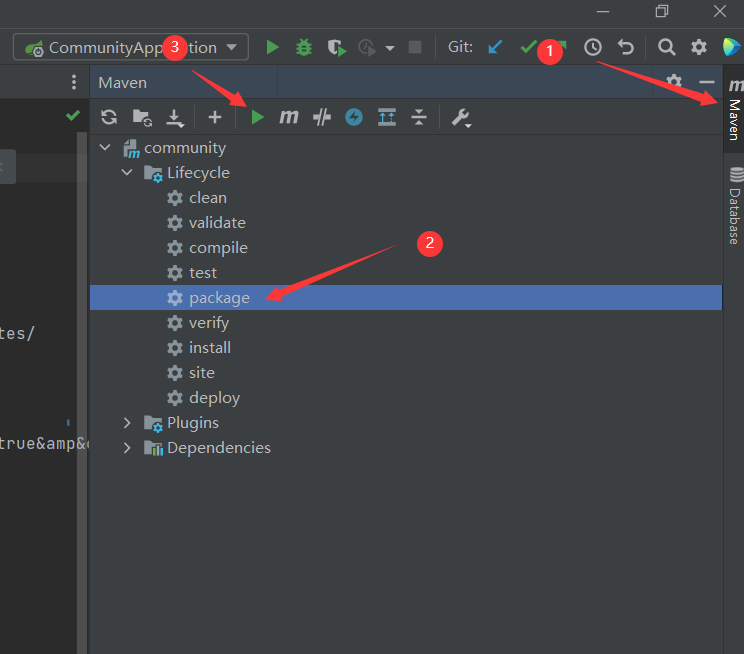
Task: Open the CommunityApplication run configuration dropdown
Action: pos(131,47)
